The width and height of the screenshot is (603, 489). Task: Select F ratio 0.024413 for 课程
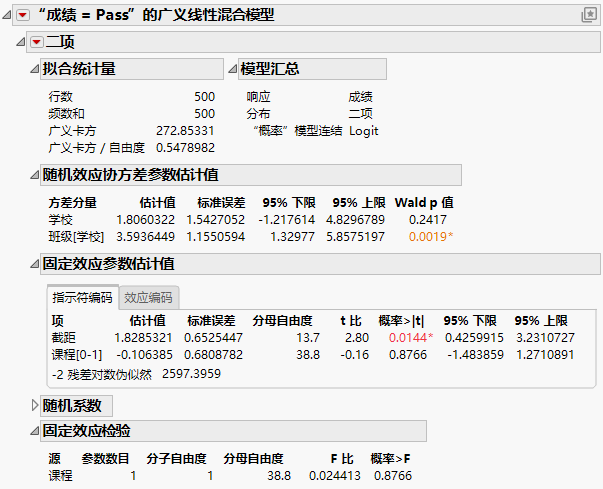click(335, 476)
